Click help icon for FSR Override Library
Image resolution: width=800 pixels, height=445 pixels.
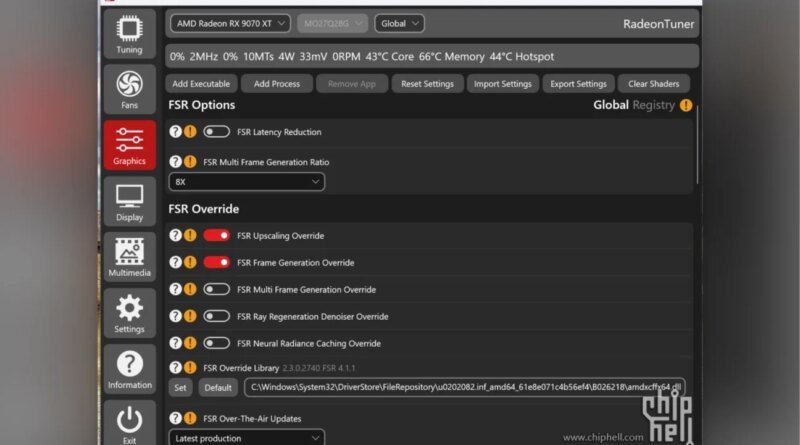tap(176, 367)
